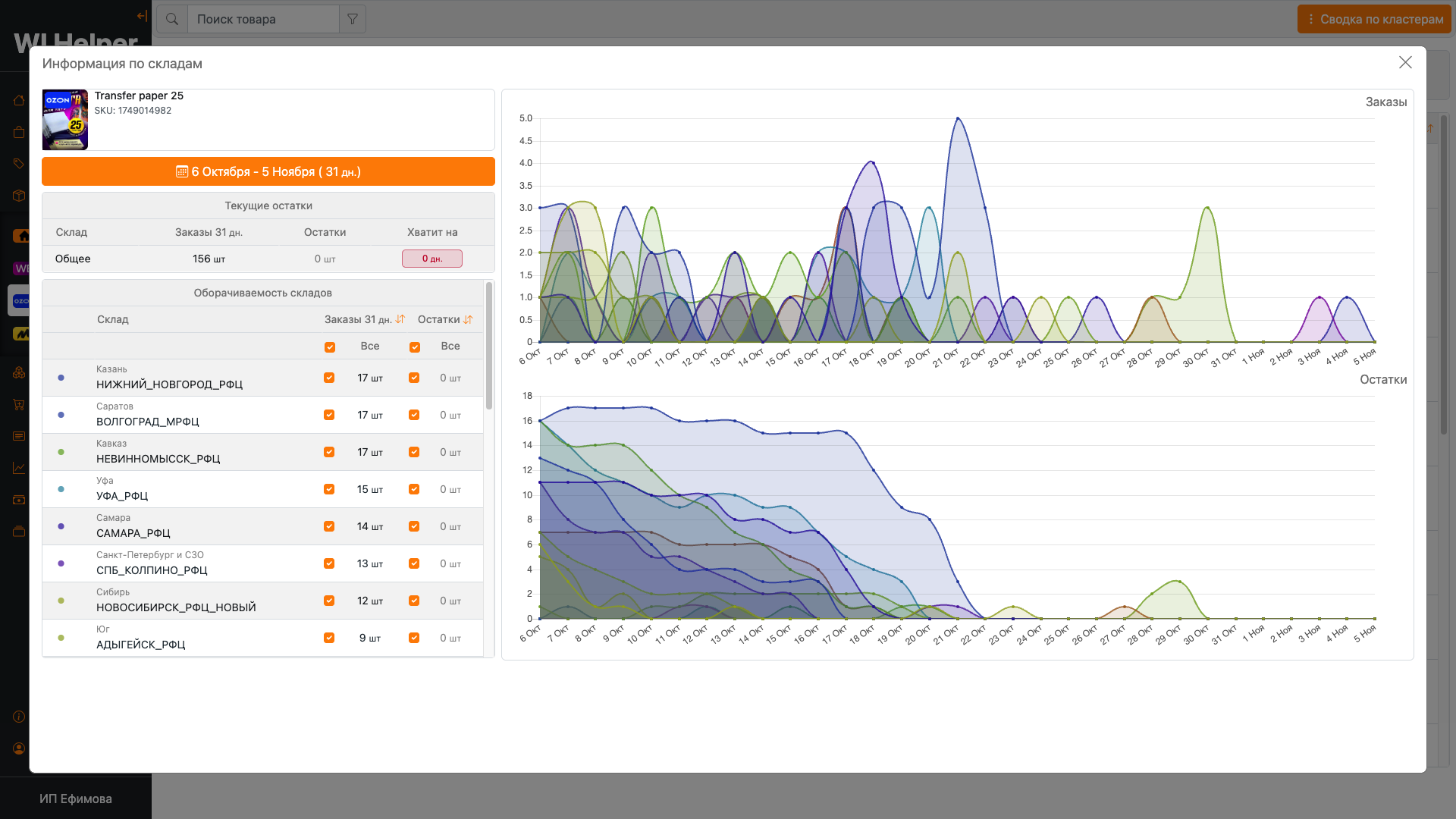
Task: Switch to the Ozon marketplace tab
Action: click(x=20, y=301)
